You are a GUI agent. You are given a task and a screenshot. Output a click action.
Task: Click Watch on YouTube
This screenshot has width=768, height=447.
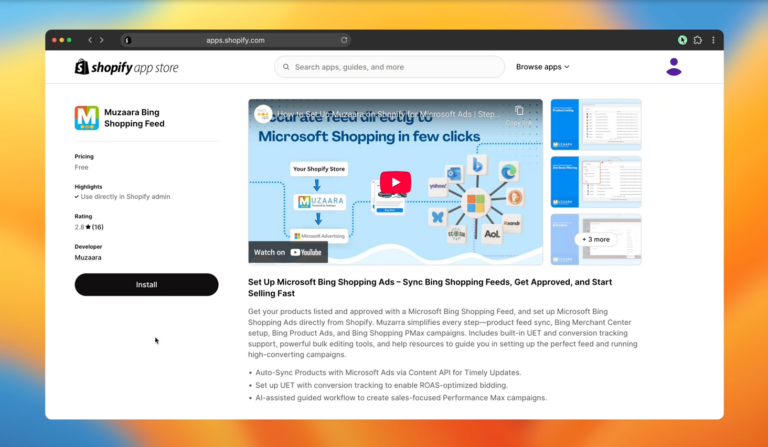tap(288, 252)
